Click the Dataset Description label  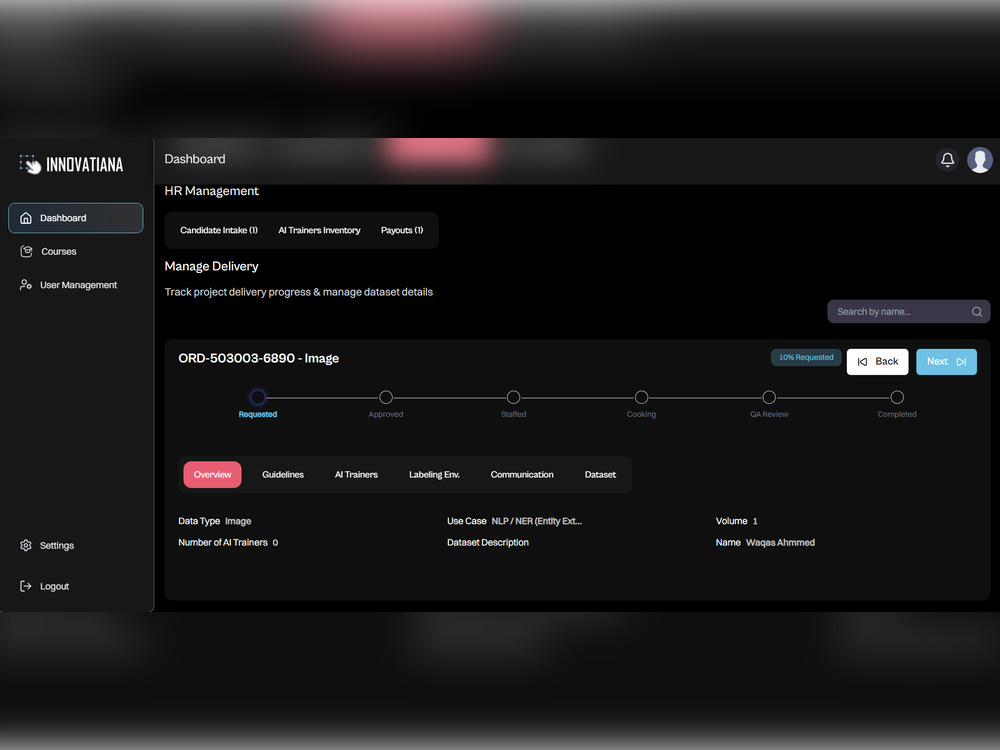(x=488, y=543)
